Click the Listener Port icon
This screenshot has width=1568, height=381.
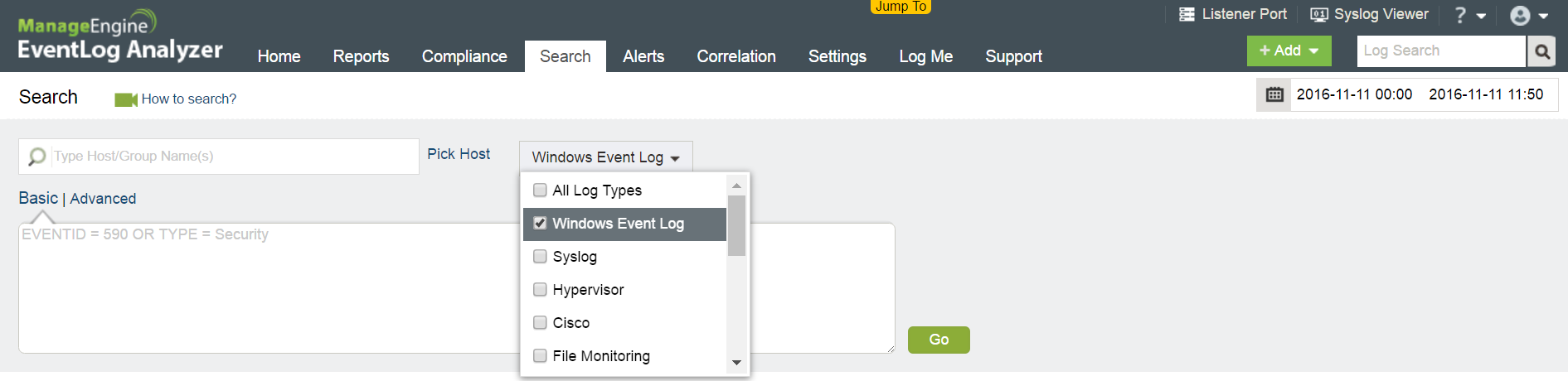click(x=1187, y=14)
